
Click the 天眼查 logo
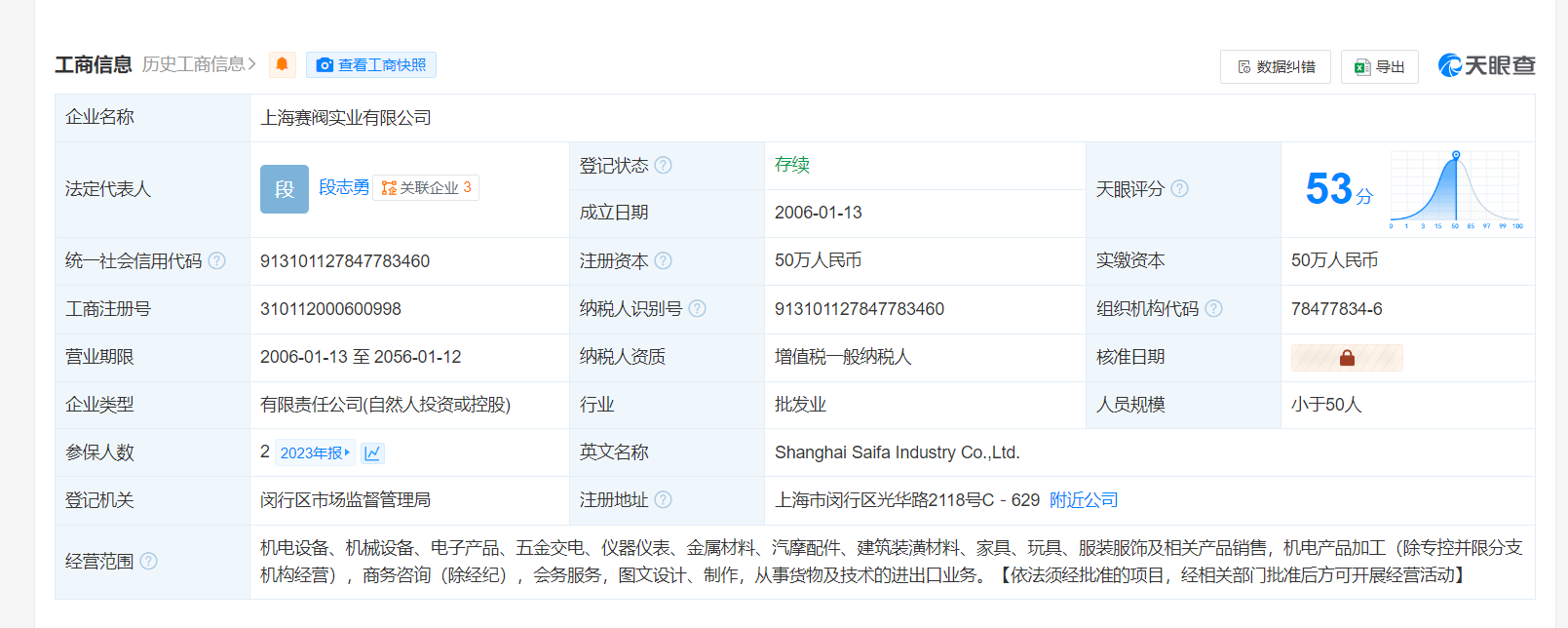[x=1487, y=65]
